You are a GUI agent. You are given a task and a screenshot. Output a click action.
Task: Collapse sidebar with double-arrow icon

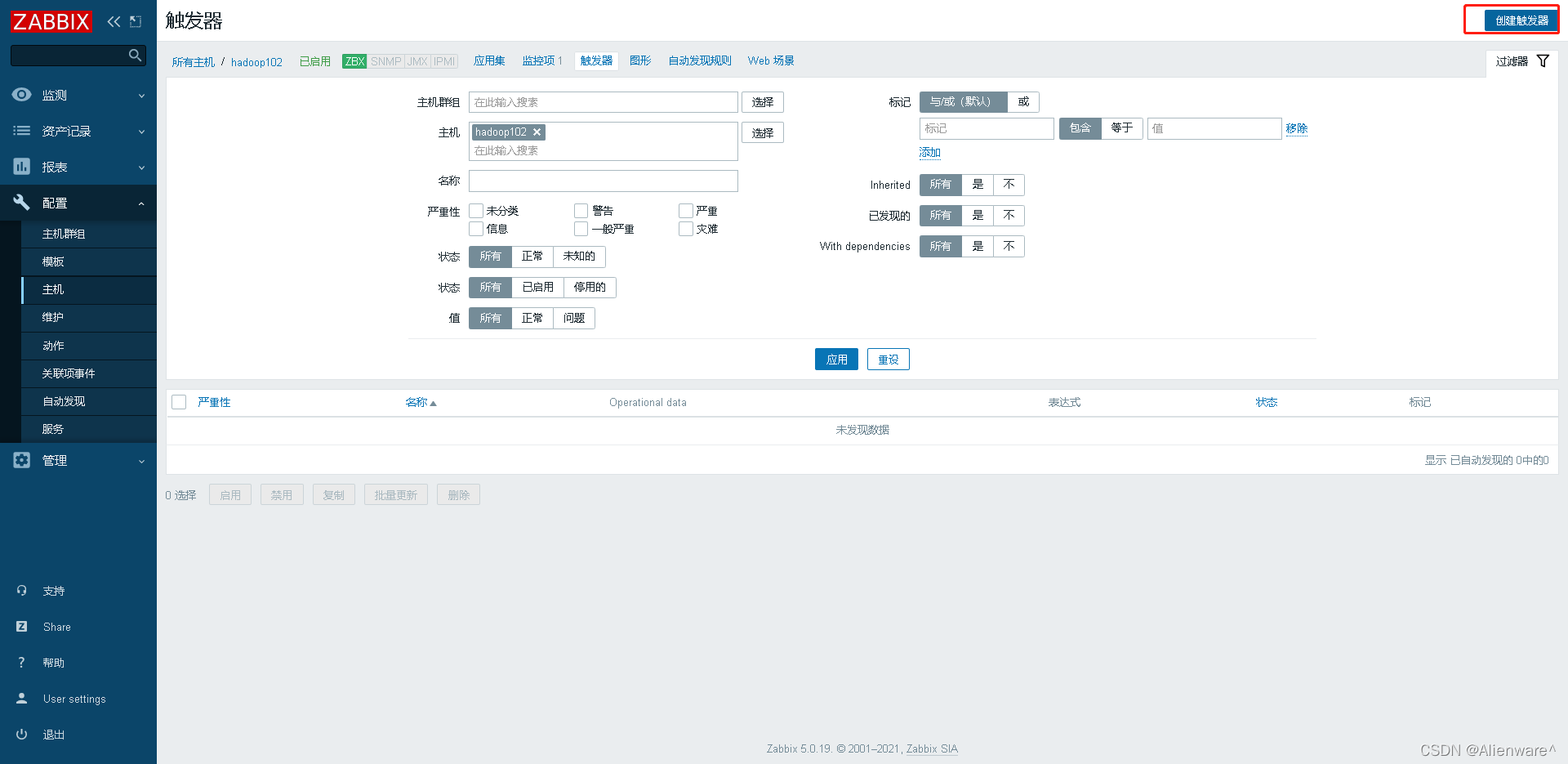point(114,21)
